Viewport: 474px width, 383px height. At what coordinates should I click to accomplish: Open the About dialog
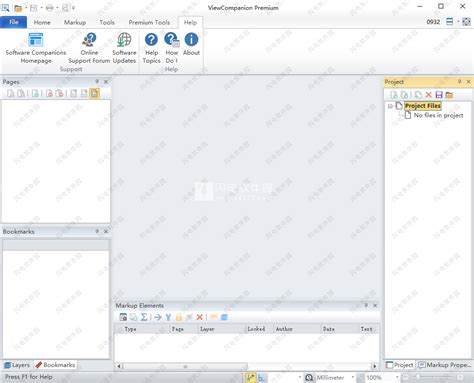(191, 44)
